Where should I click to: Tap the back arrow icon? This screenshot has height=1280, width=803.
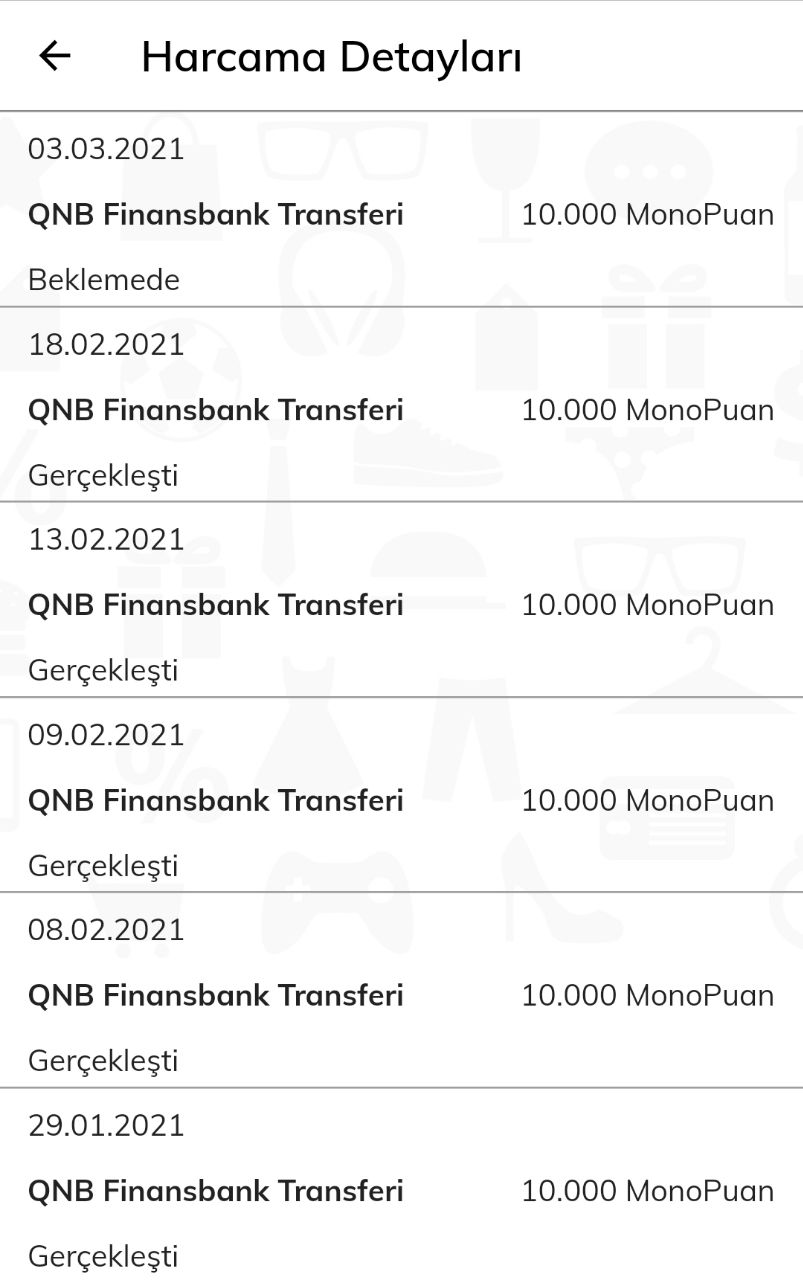click(55, 56)
